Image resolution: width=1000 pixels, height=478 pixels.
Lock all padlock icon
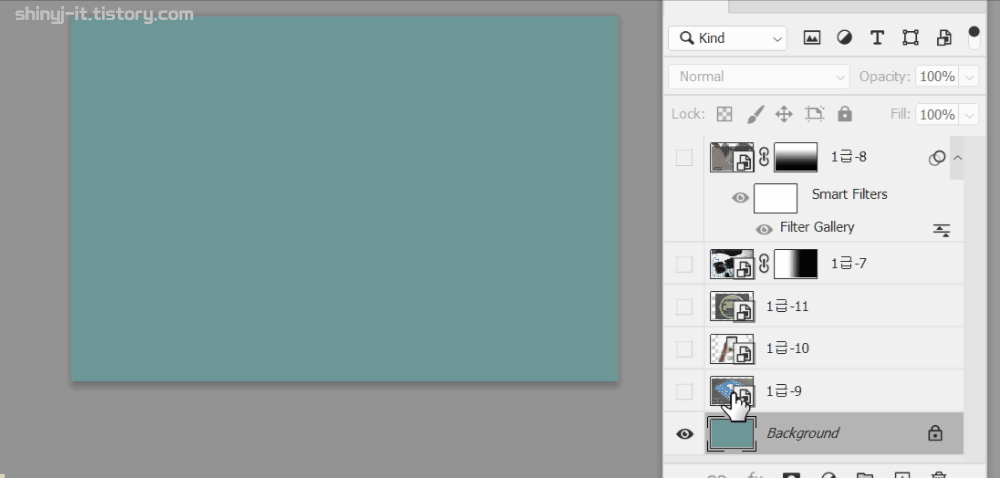pos(844,114)
